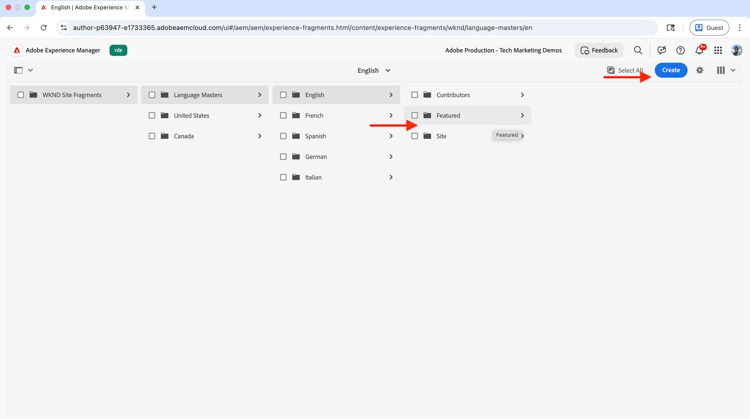Screen dimensions: 750x419
Task: Check the Canada checkbox
Action: pyautogui.click(x=152, y=136)
